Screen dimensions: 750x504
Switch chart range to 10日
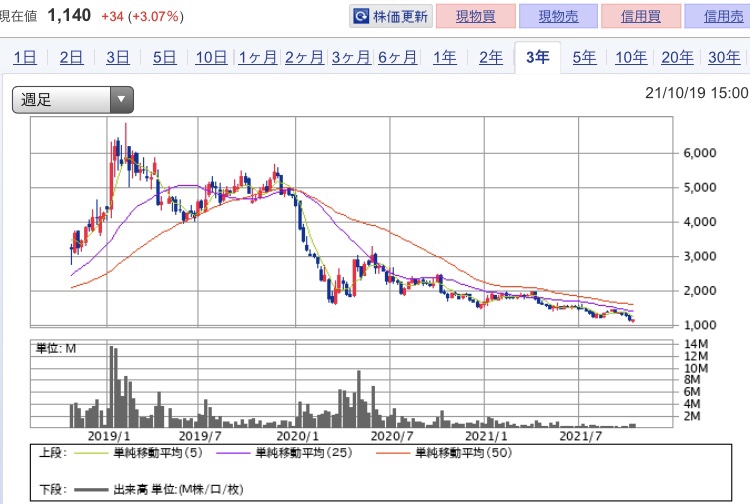pos(211,58)
